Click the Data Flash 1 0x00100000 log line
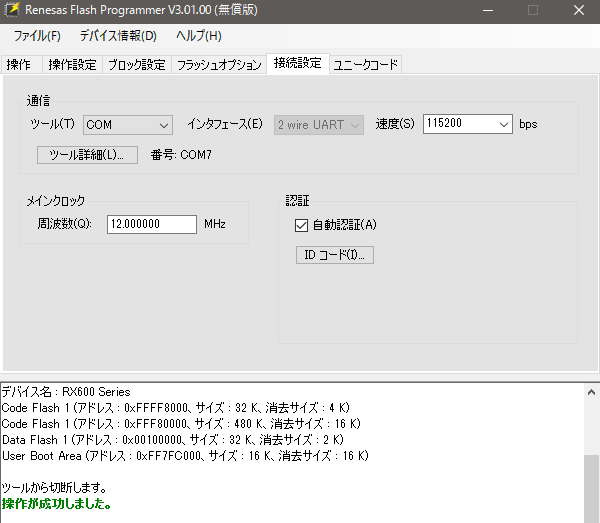 point(173,440)
